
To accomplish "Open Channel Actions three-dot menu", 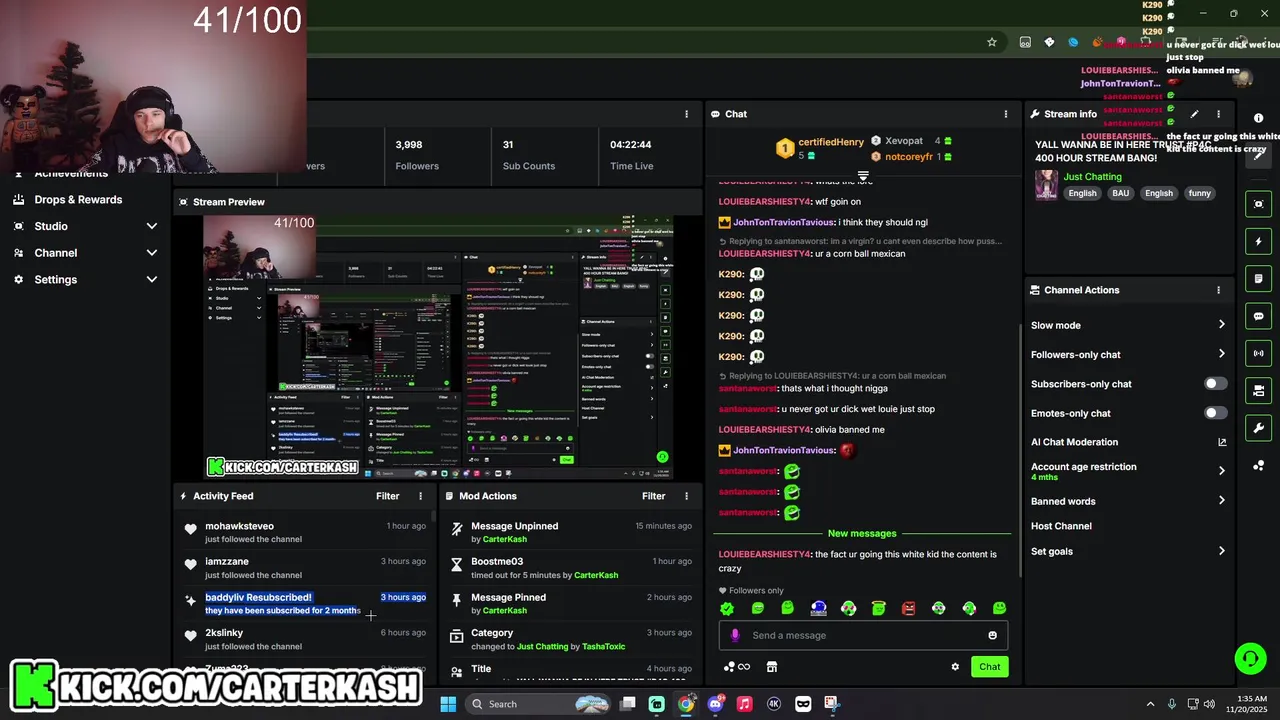I will pyautogui.click(x=1218, y=290).
